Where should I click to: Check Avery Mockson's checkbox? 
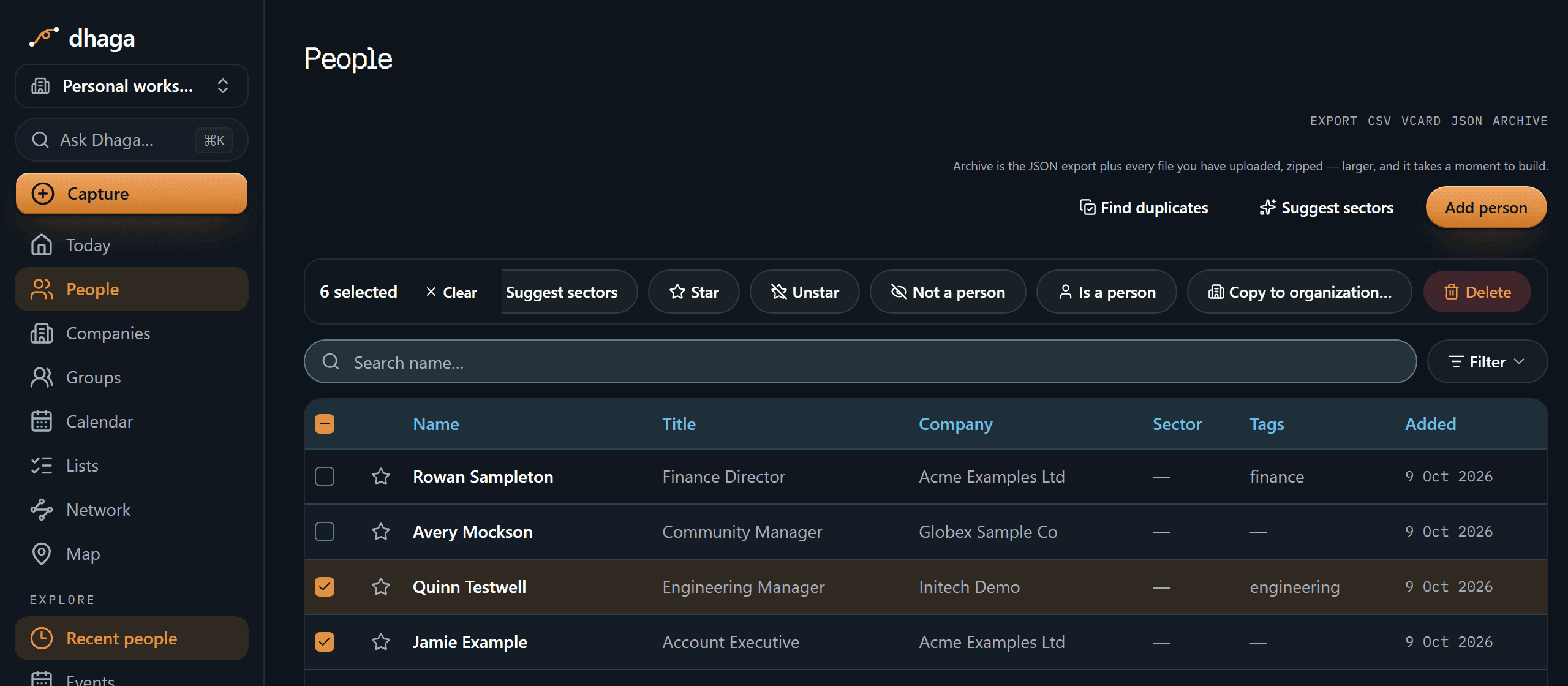325,532
